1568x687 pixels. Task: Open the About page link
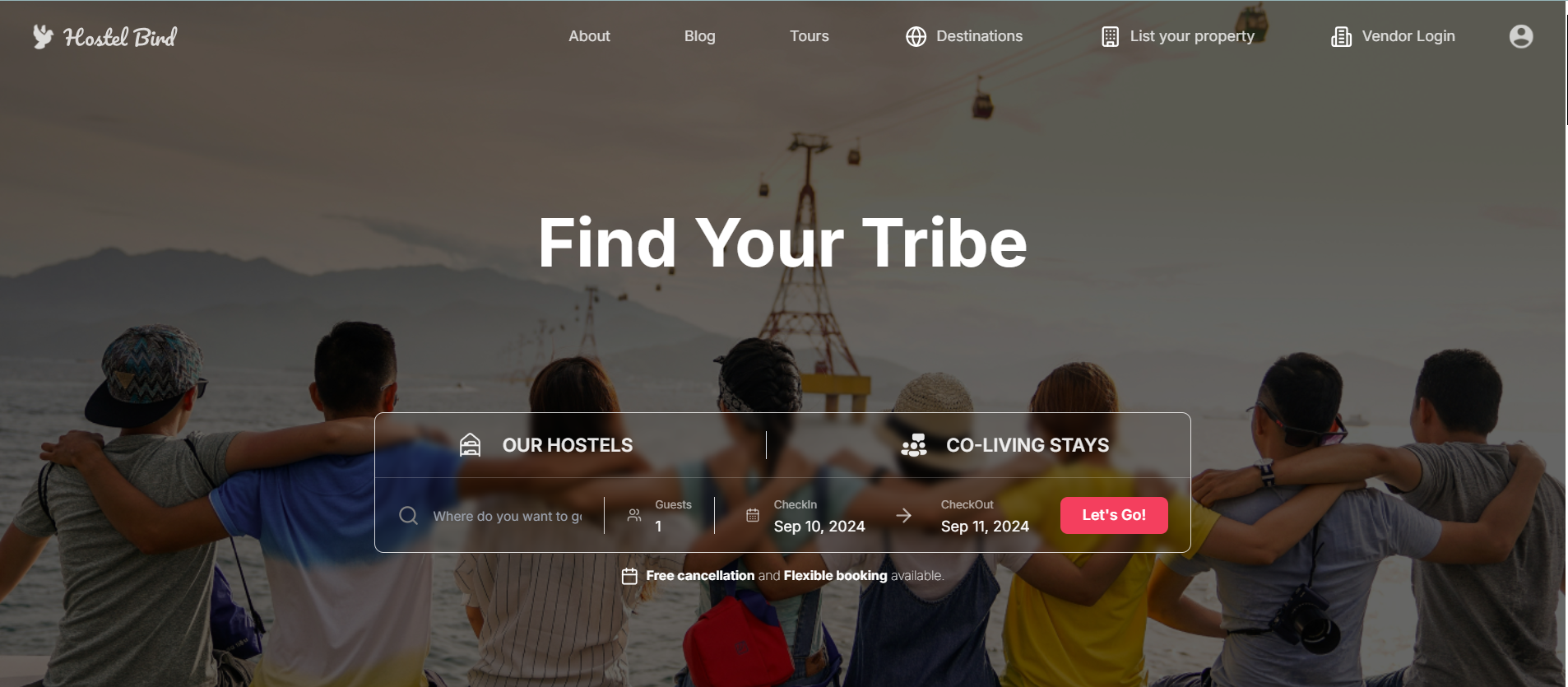[589, 36]
